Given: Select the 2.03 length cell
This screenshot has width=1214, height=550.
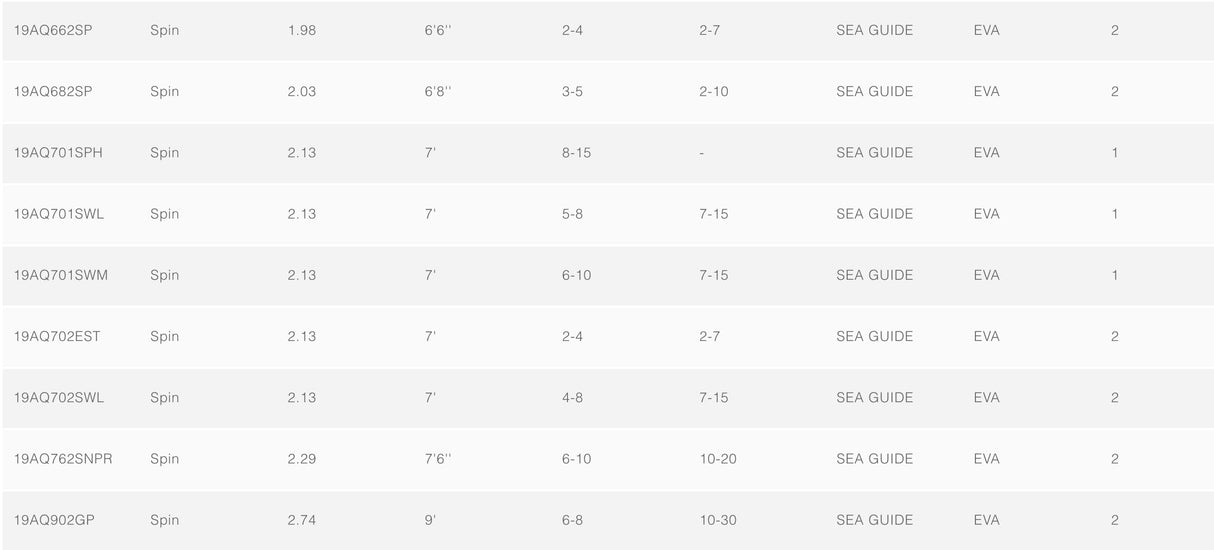Looking at the screenshot, I should coord(301,92).
